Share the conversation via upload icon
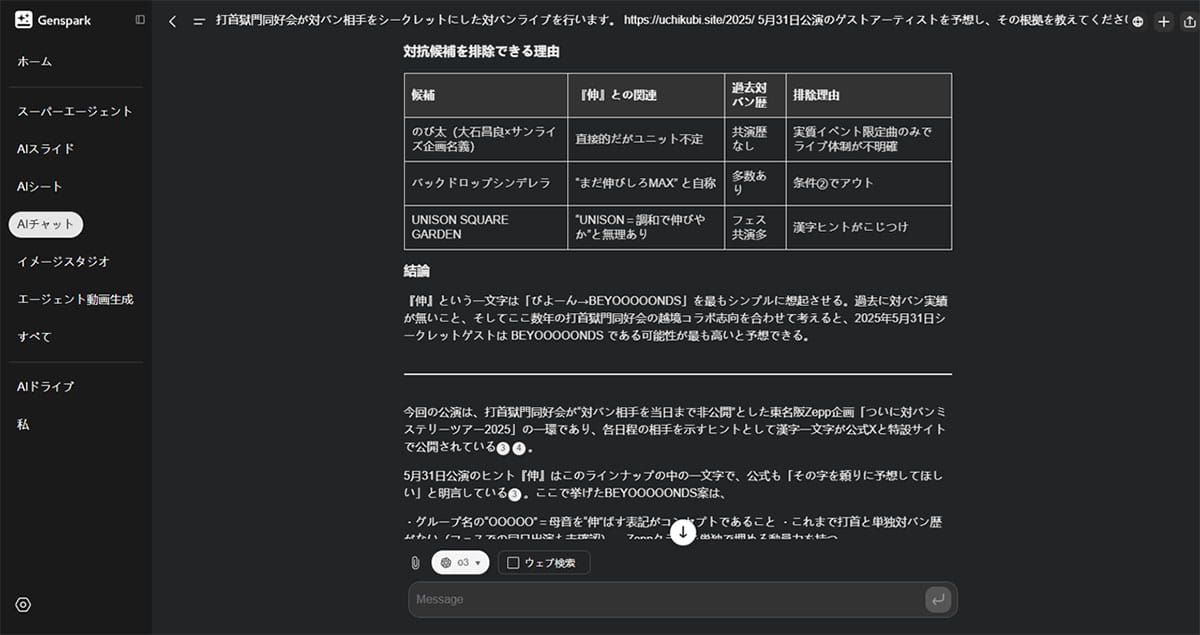The height and width of the screenshot is (635, 1200). (x=1189, y=21)
